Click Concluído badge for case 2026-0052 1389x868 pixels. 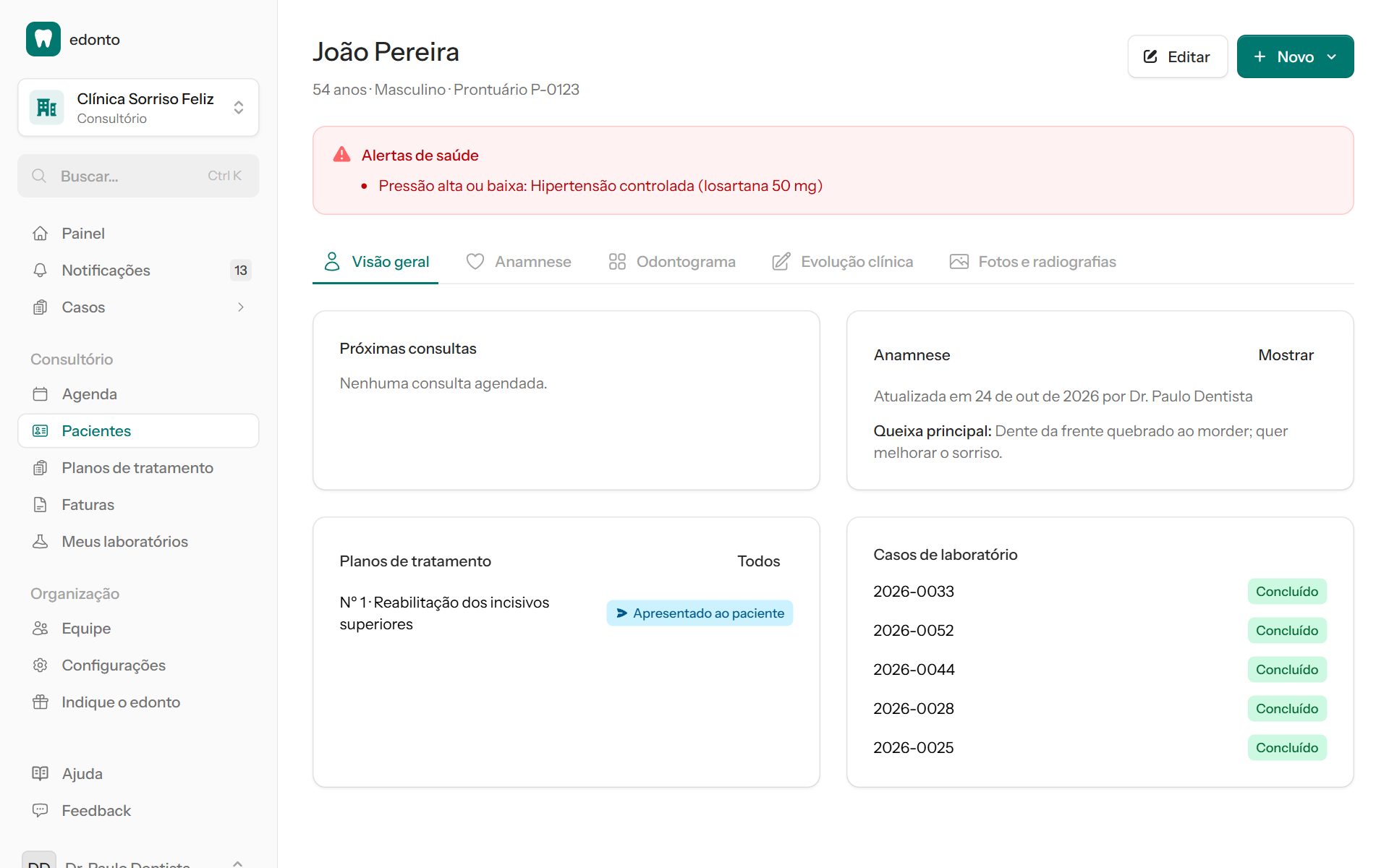coord(1287,631)
